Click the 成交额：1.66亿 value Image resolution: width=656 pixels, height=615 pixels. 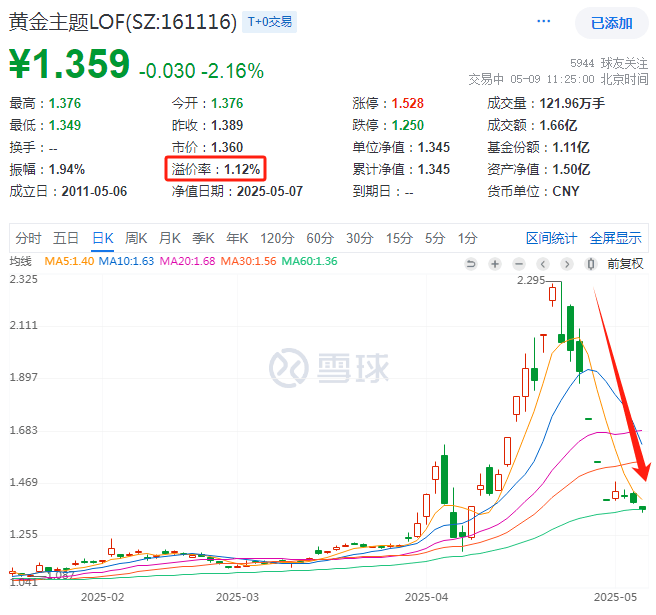point(532,126)
